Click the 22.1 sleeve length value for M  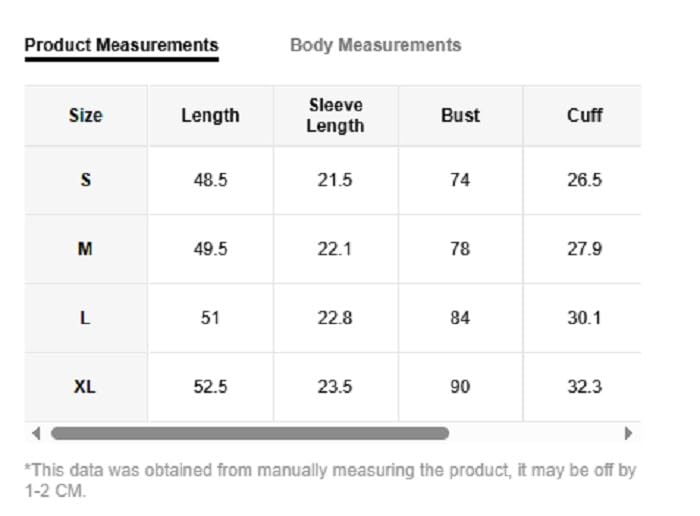pos(335,249)
